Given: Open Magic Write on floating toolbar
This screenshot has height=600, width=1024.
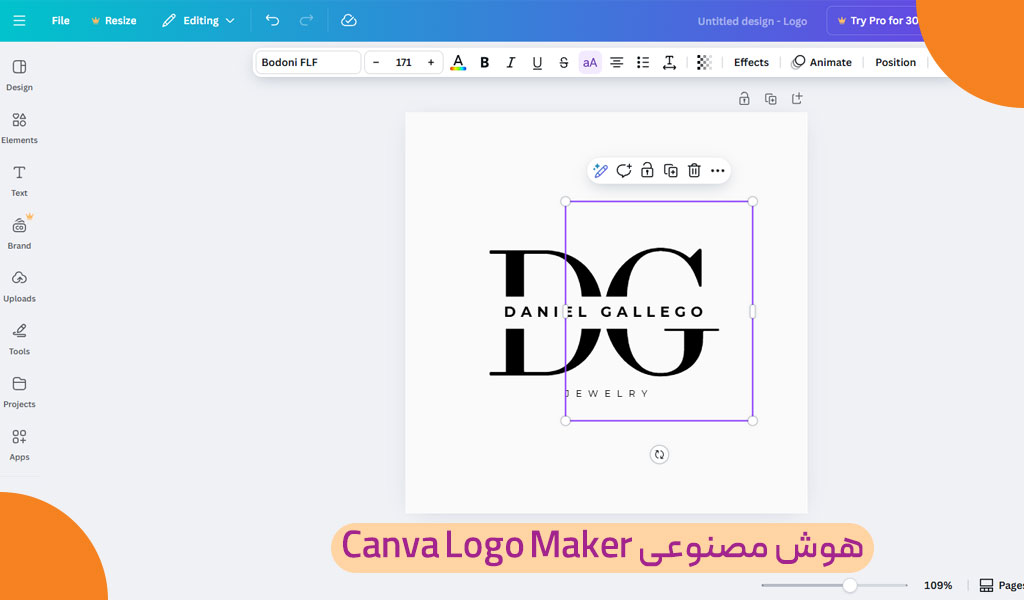Looking at the screenshot, I should coord(600,170).
